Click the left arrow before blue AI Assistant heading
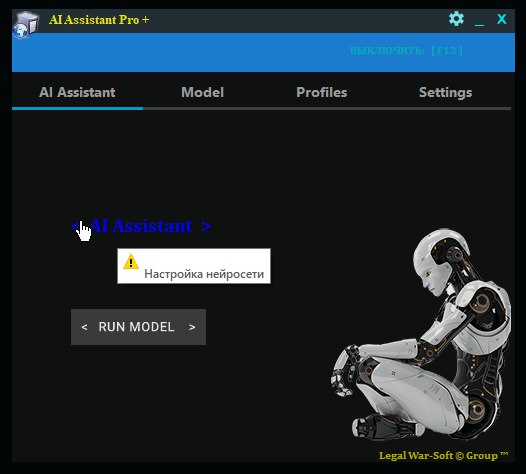Screen dimensions: 526x474 [75, 225]
